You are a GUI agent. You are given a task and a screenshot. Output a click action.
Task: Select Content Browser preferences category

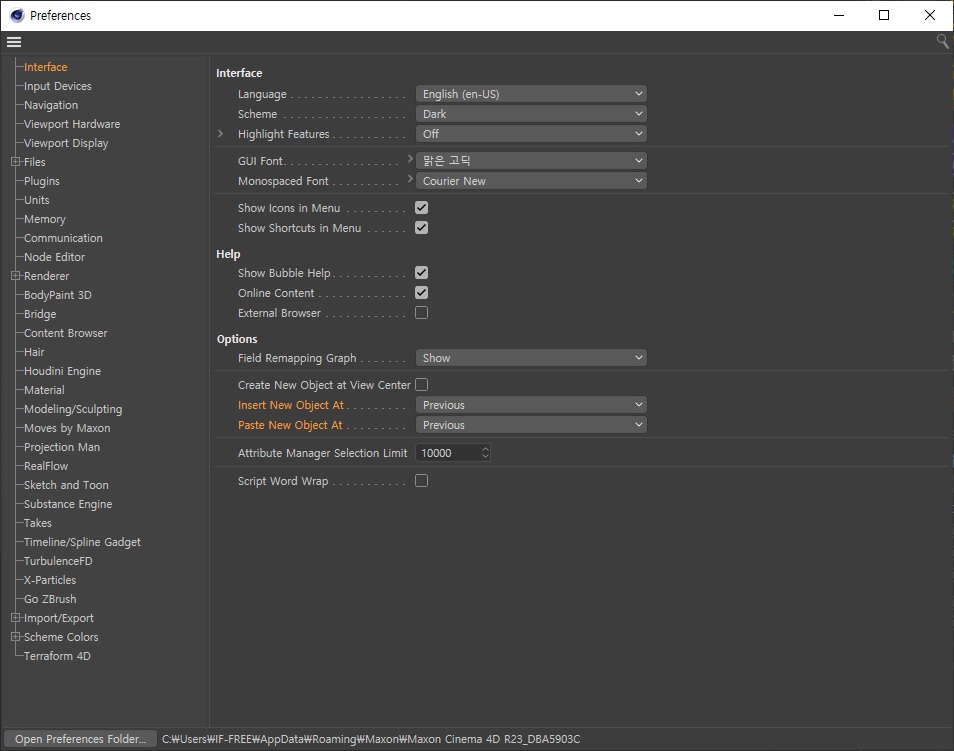pos(65,333)
